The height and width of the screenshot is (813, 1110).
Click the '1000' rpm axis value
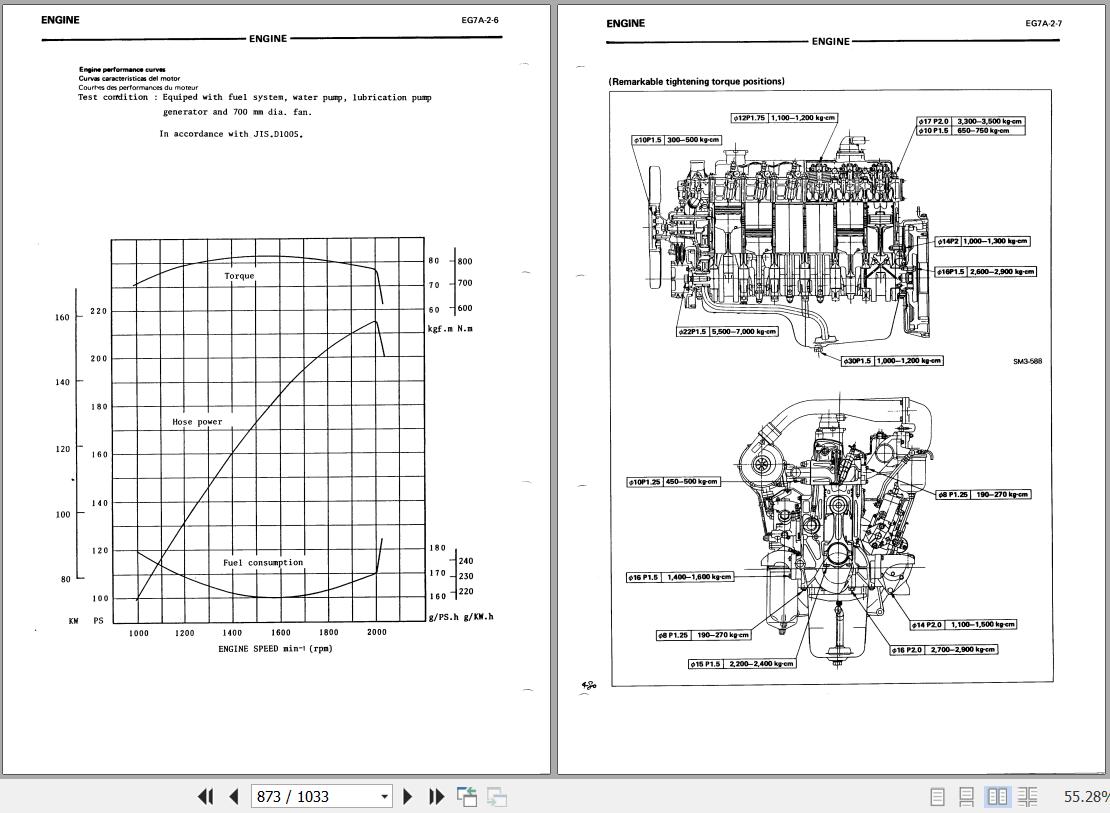(x=139, y=633)
